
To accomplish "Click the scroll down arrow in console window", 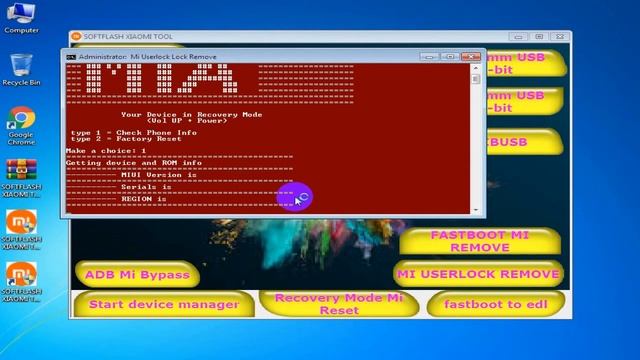I will 476,210.
